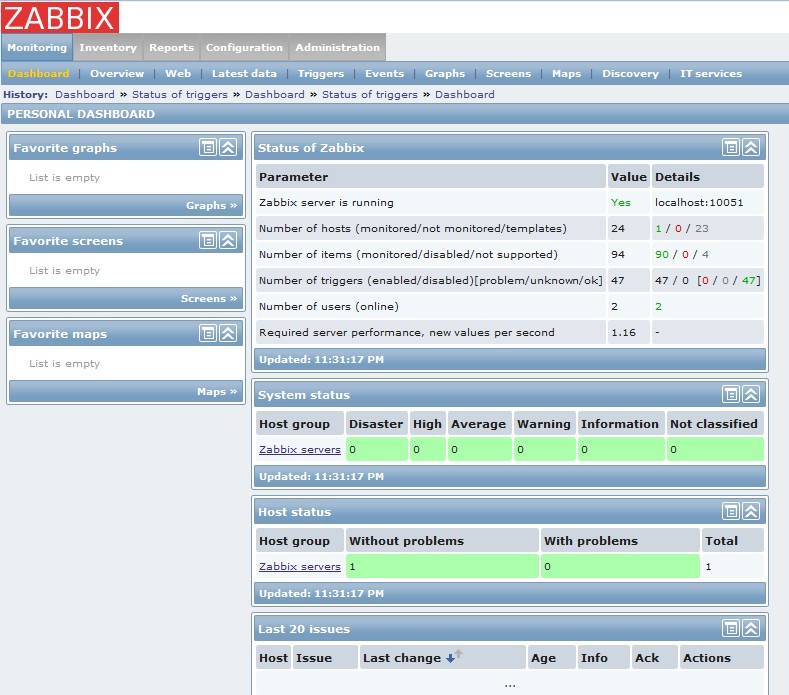
Task: Open the Web submenu item
Action: [178, 73]
